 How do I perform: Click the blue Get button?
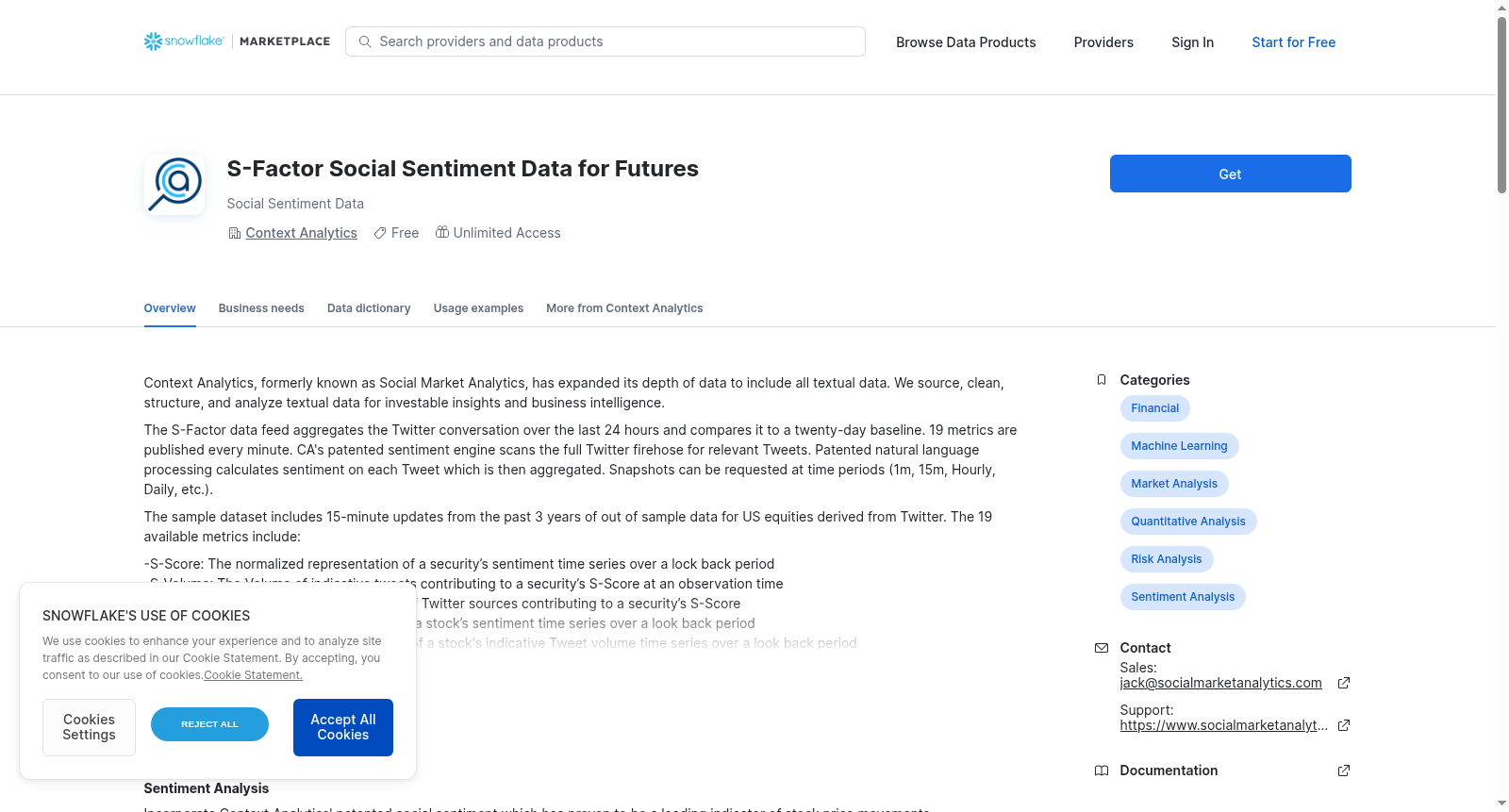[x=1230, y=174]
